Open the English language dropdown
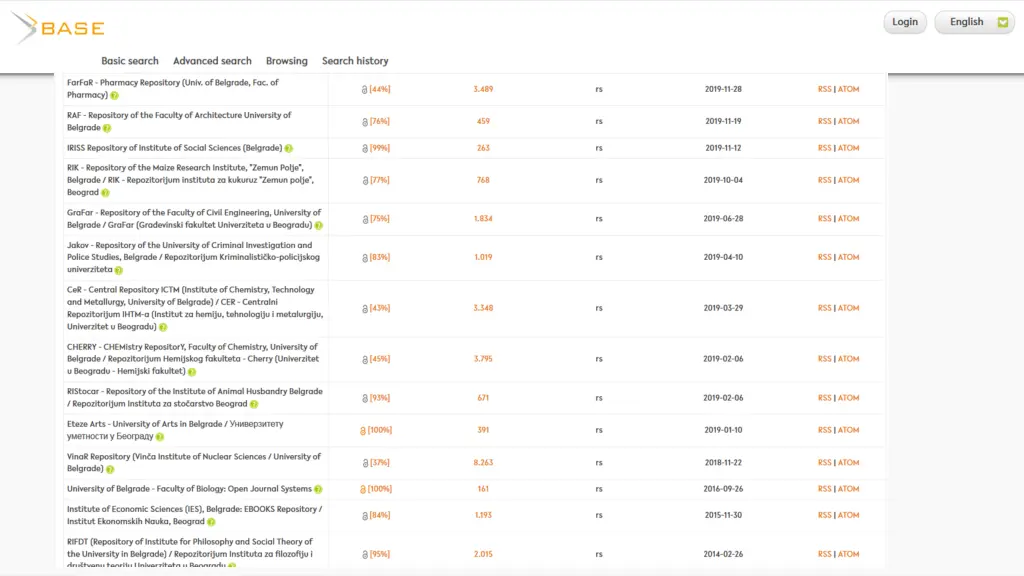Screen dimensions: 1024x576 pos(974,22)
